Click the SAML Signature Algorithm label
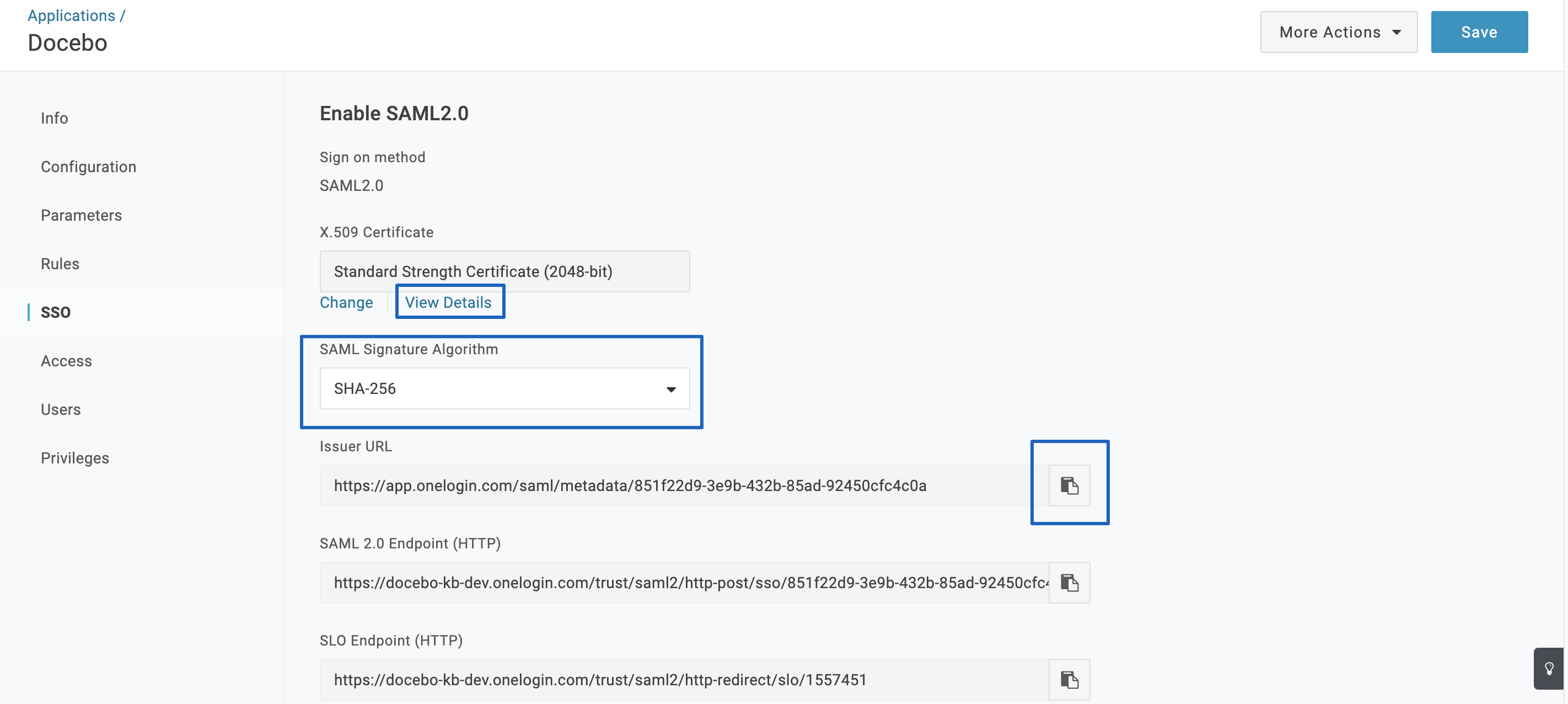The width and height of the screenshot is (1568, 704). pyautogui.click(x=409, y=350)
